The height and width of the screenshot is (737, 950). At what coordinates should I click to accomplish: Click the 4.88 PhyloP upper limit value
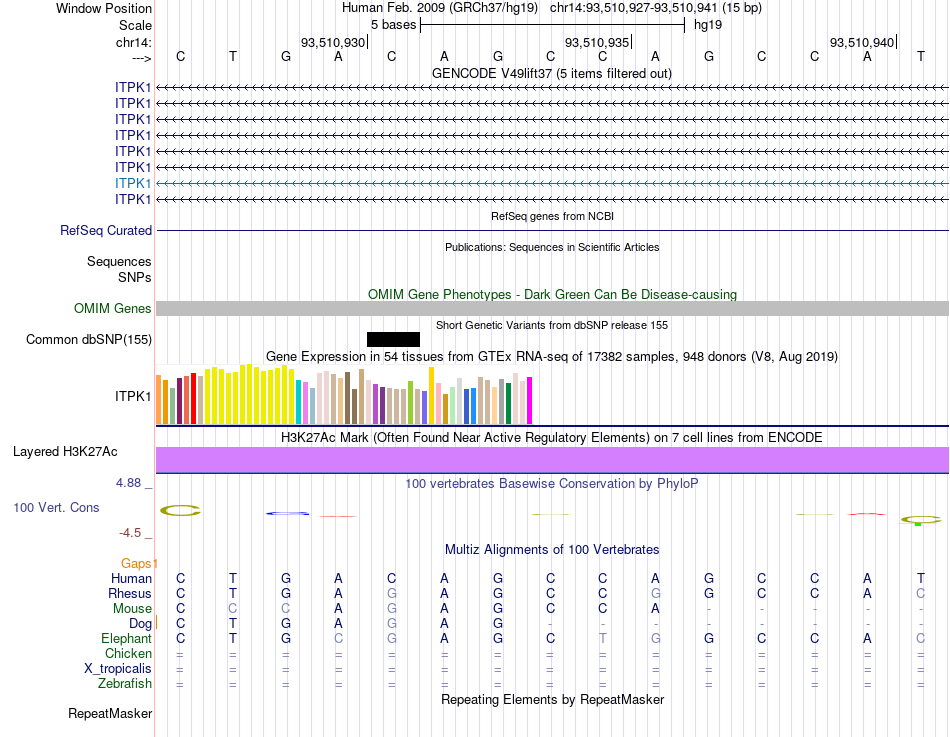coord(128,483)
